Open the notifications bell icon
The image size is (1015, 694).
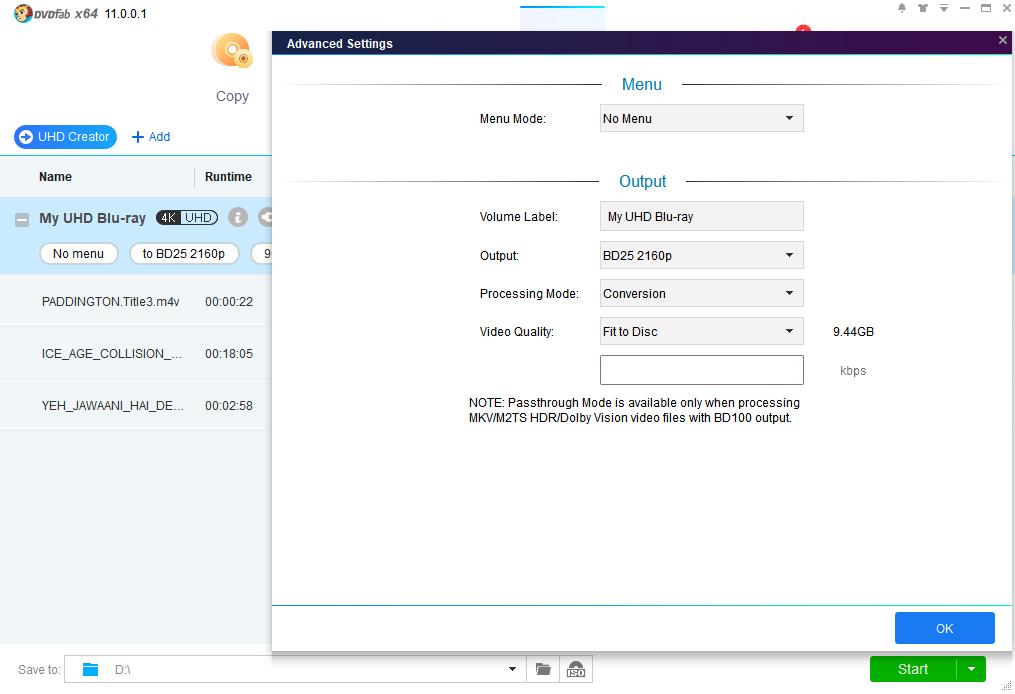click(x=902, y=8)
